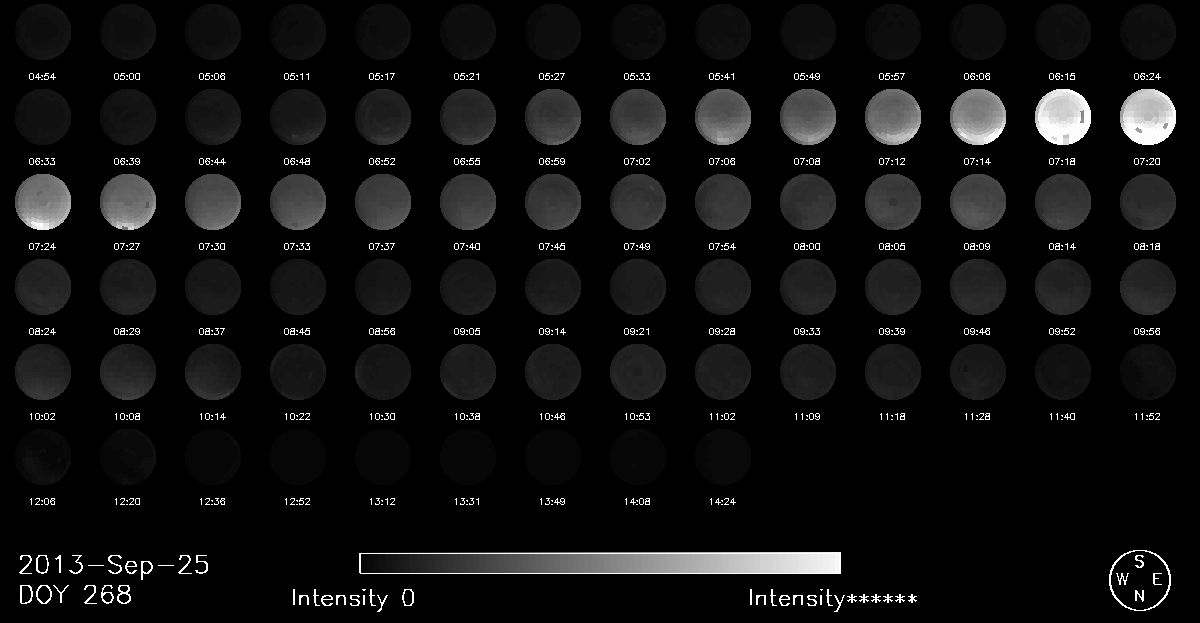Select the last disk image at 14:24
This screenshot has width=1200, height=623.
pyautogui.click(x=722, y=457)
